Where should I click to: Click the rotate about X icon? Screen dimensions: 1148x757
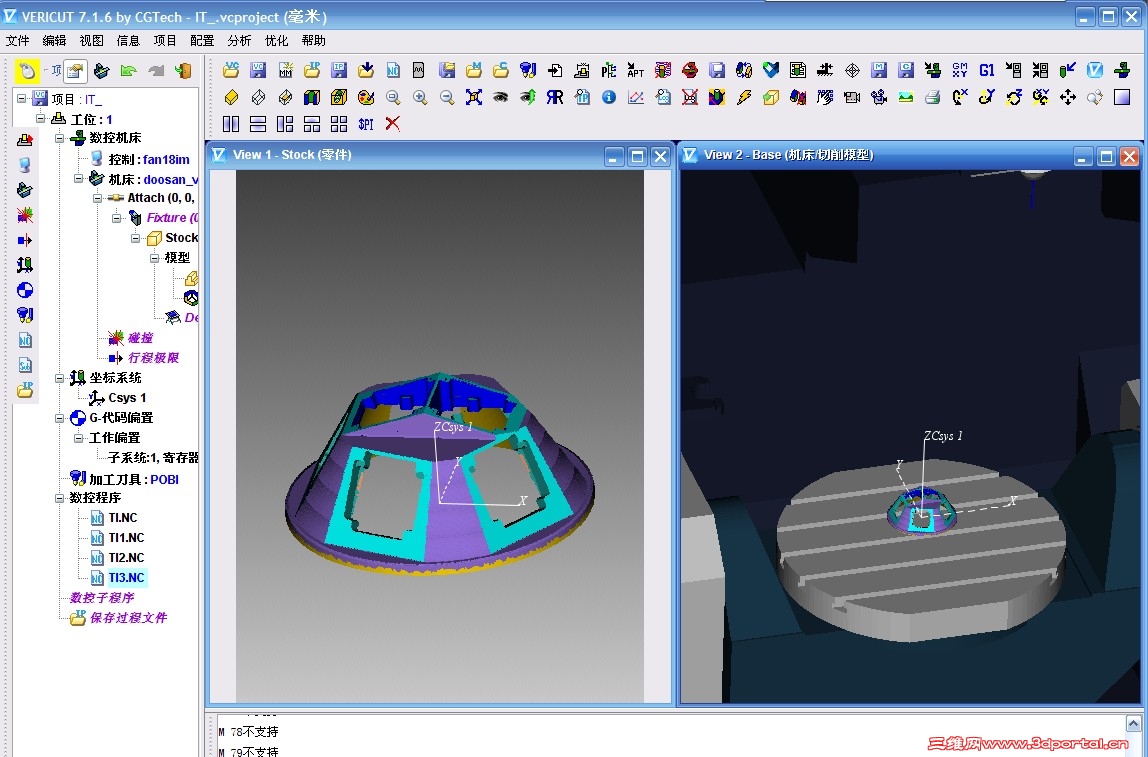pos(960,97)
